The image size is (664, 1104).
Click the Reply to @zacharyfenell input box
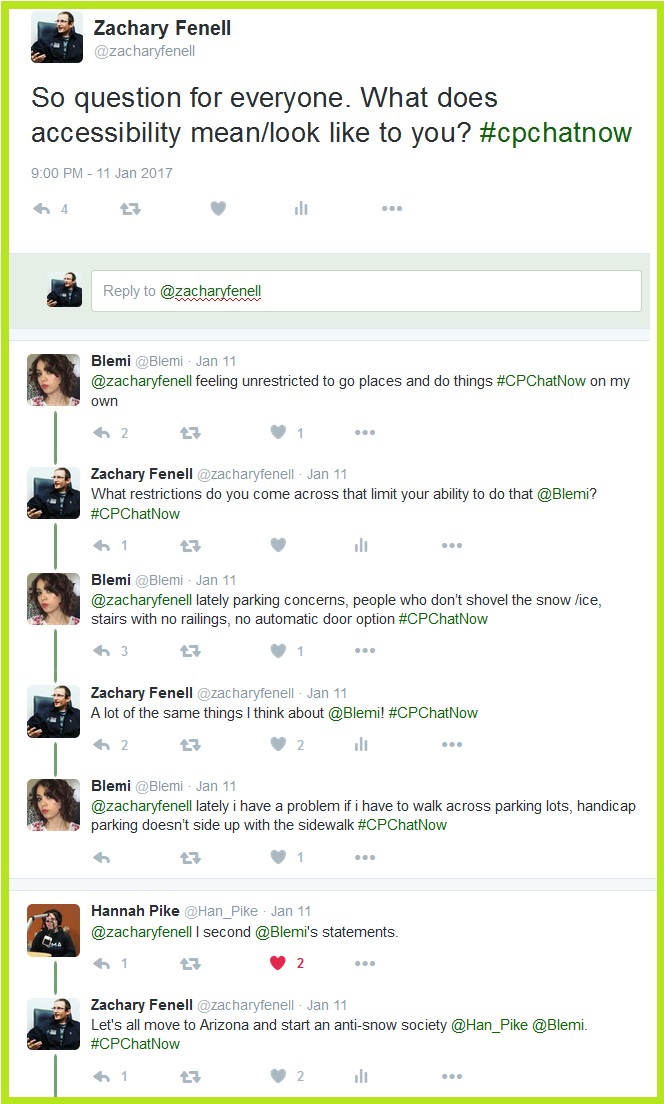366,291
